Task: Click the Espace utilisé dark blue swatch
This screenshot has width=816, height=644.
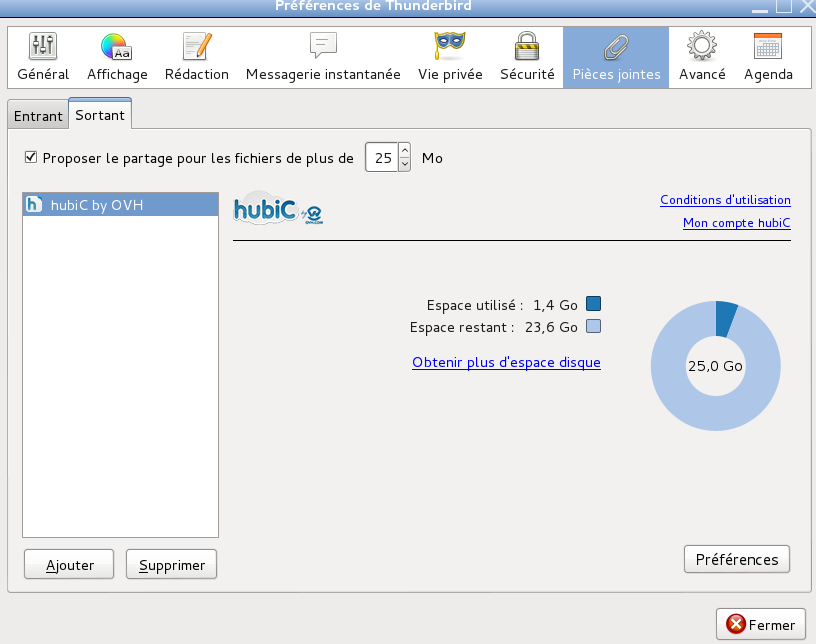Action: click(593, 304)
